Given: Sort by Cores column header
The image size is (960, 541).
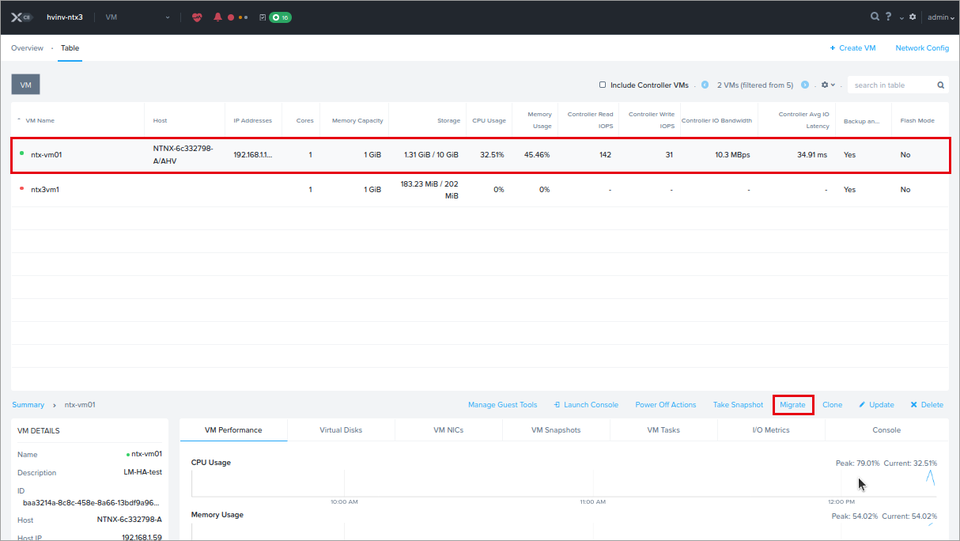Looking at the screenshot, I should pos(305,121).
